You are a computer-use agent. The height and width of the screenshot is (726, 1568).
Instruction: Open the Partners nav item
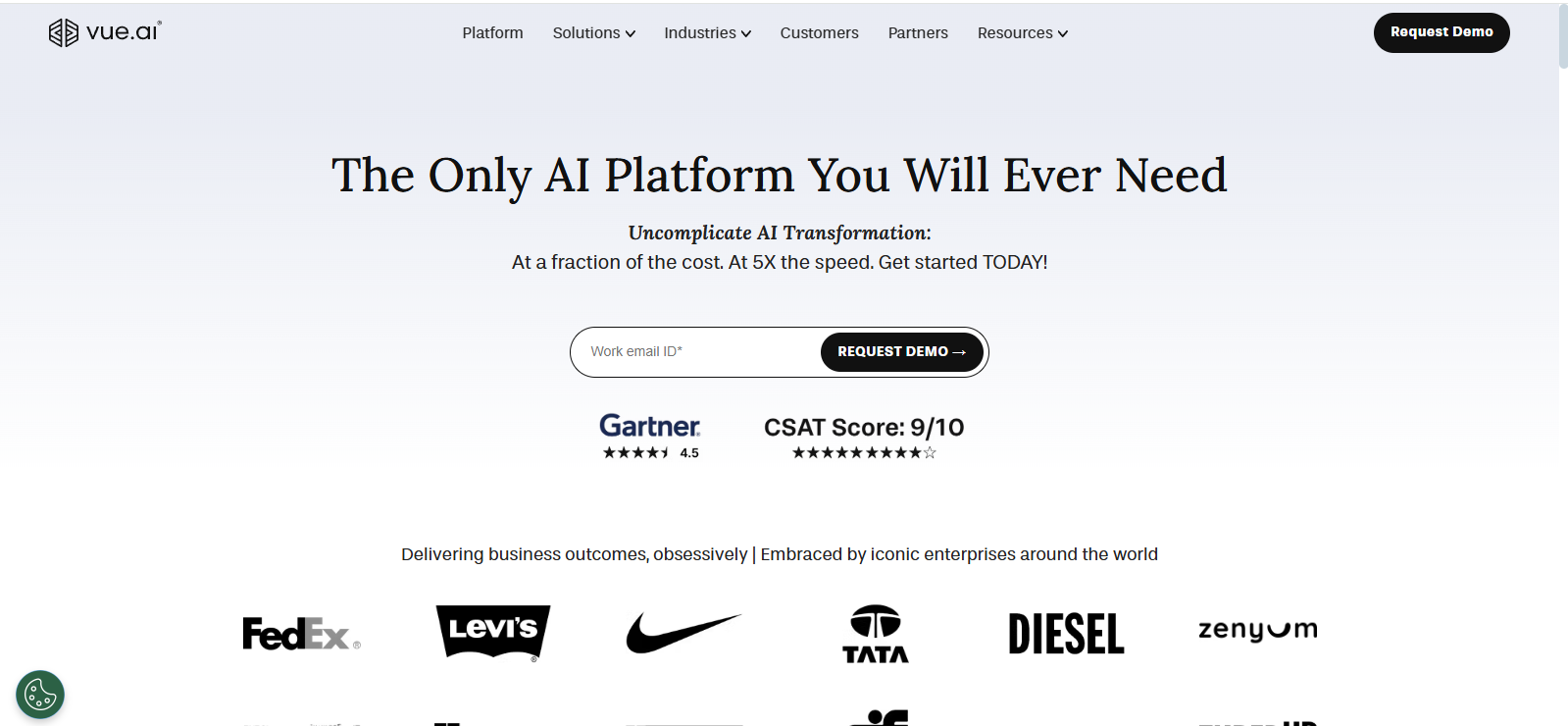(x=918, y=32)
